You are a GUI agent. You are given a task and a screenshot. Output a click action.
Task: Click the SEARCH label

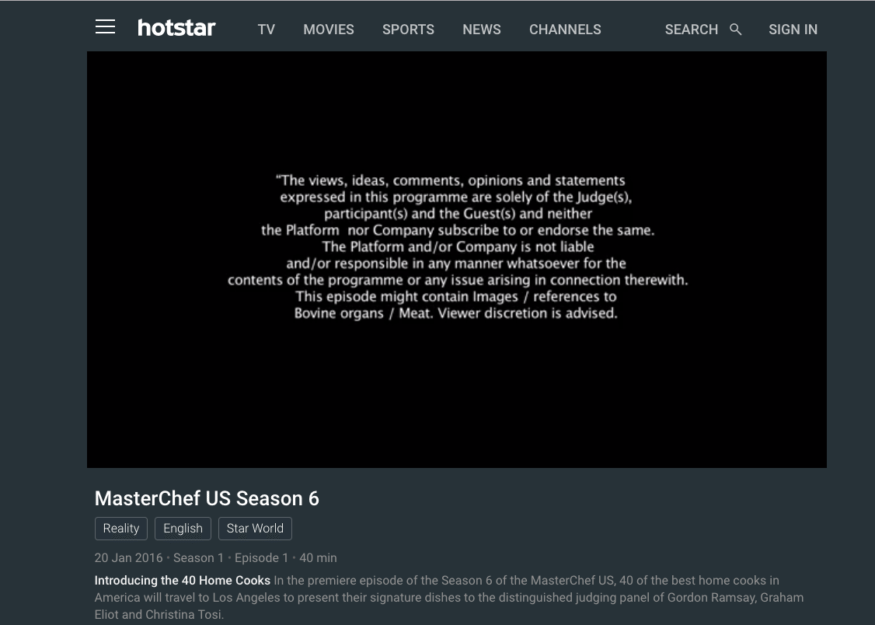click(x=691, y=30)
